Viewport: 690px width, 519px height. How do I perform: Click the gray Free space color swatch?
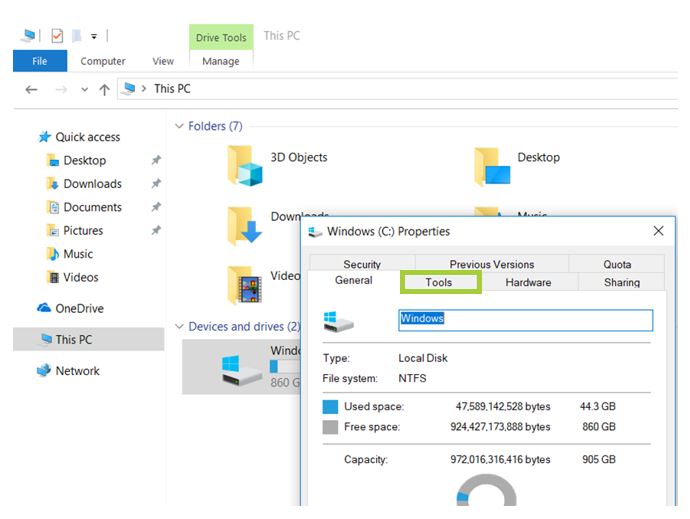[x=330, y=427]
